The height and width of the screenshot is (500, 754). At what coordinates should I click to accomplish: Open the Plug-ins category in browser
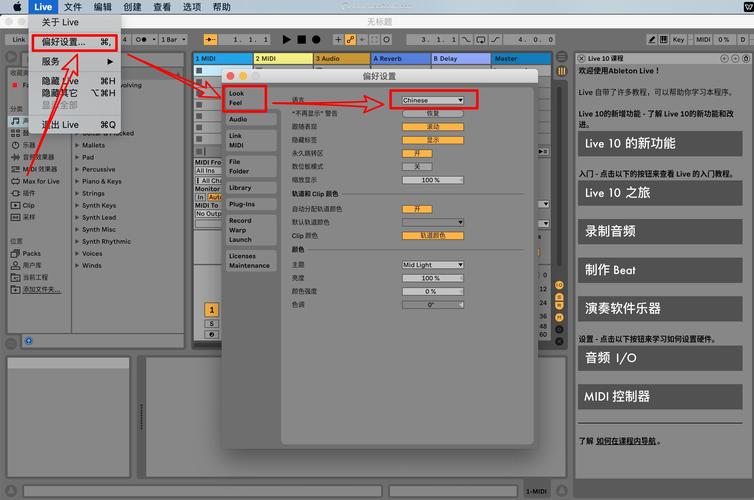point(23,193)
